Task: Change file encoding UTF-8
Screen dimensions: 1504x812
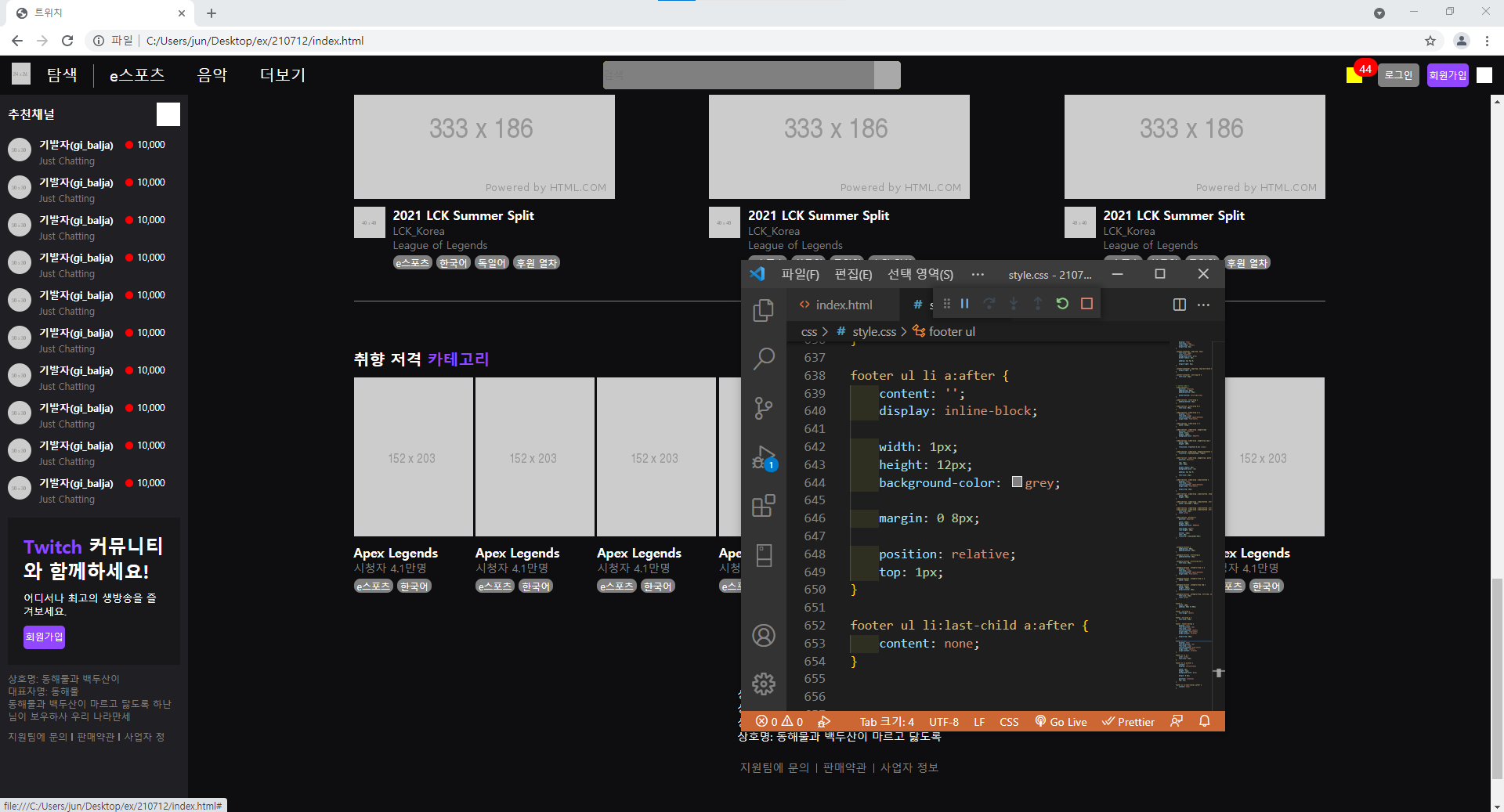Action: 944,722
